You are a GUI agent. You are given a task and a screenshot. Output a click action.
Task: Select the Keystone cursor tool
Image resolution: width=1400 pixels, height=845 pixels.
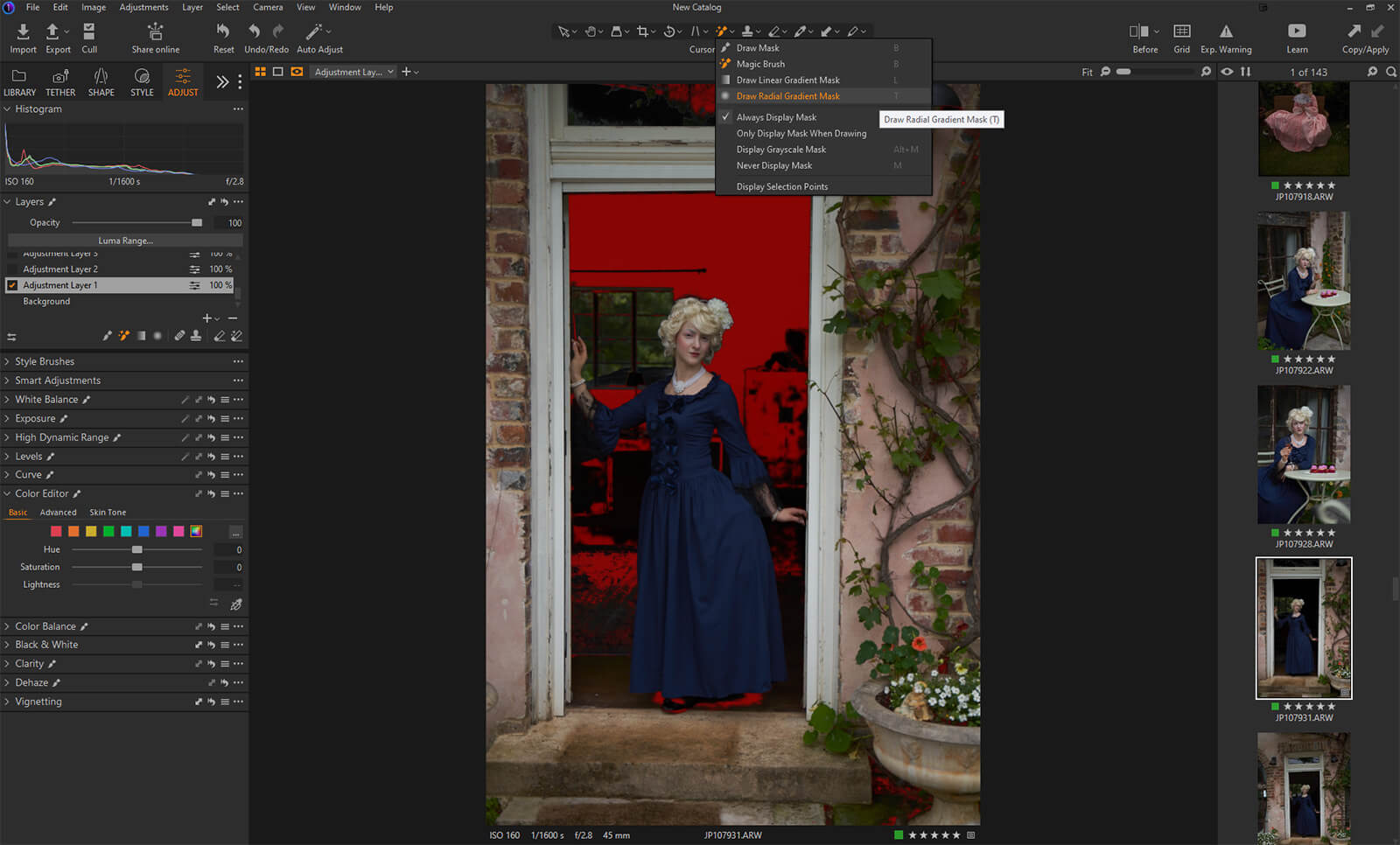tap(696, 31)
